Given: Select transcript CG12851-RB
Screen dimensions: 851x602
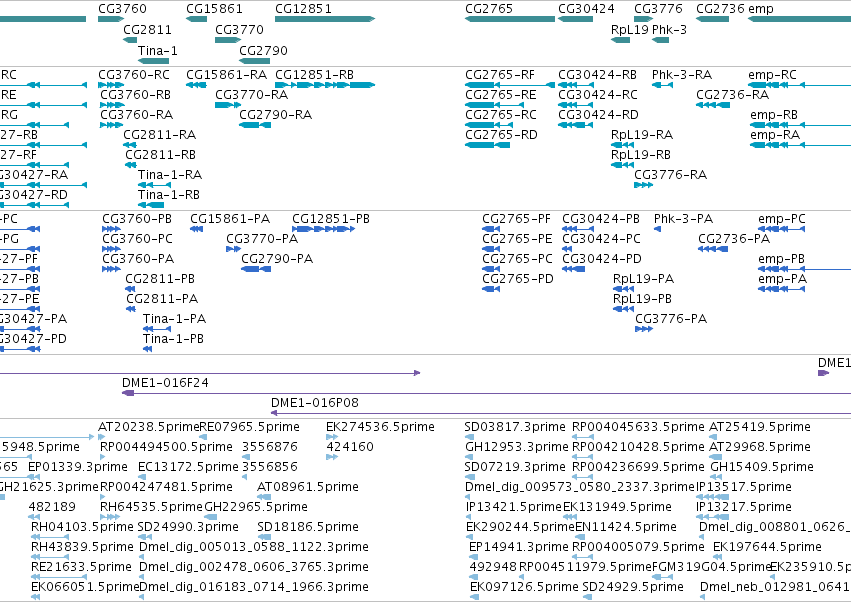Looking at the screenshot, I should 314,74.
